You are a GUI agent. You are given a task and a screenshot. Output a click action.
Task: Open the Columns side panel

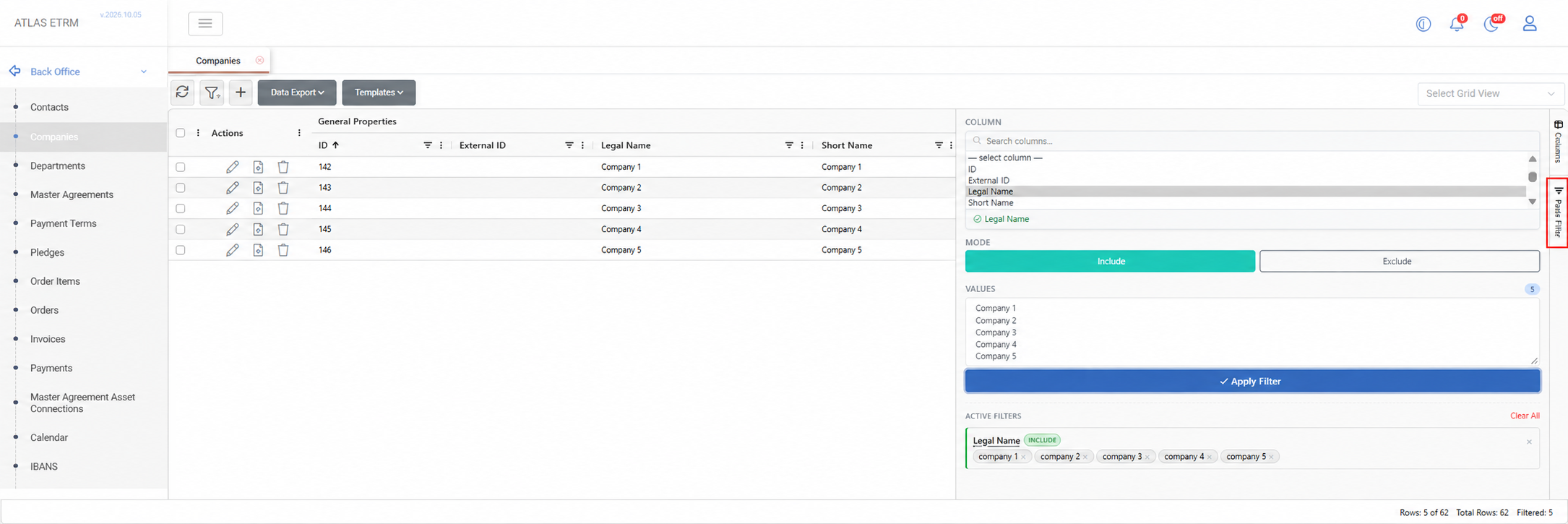pos(1558,141)
